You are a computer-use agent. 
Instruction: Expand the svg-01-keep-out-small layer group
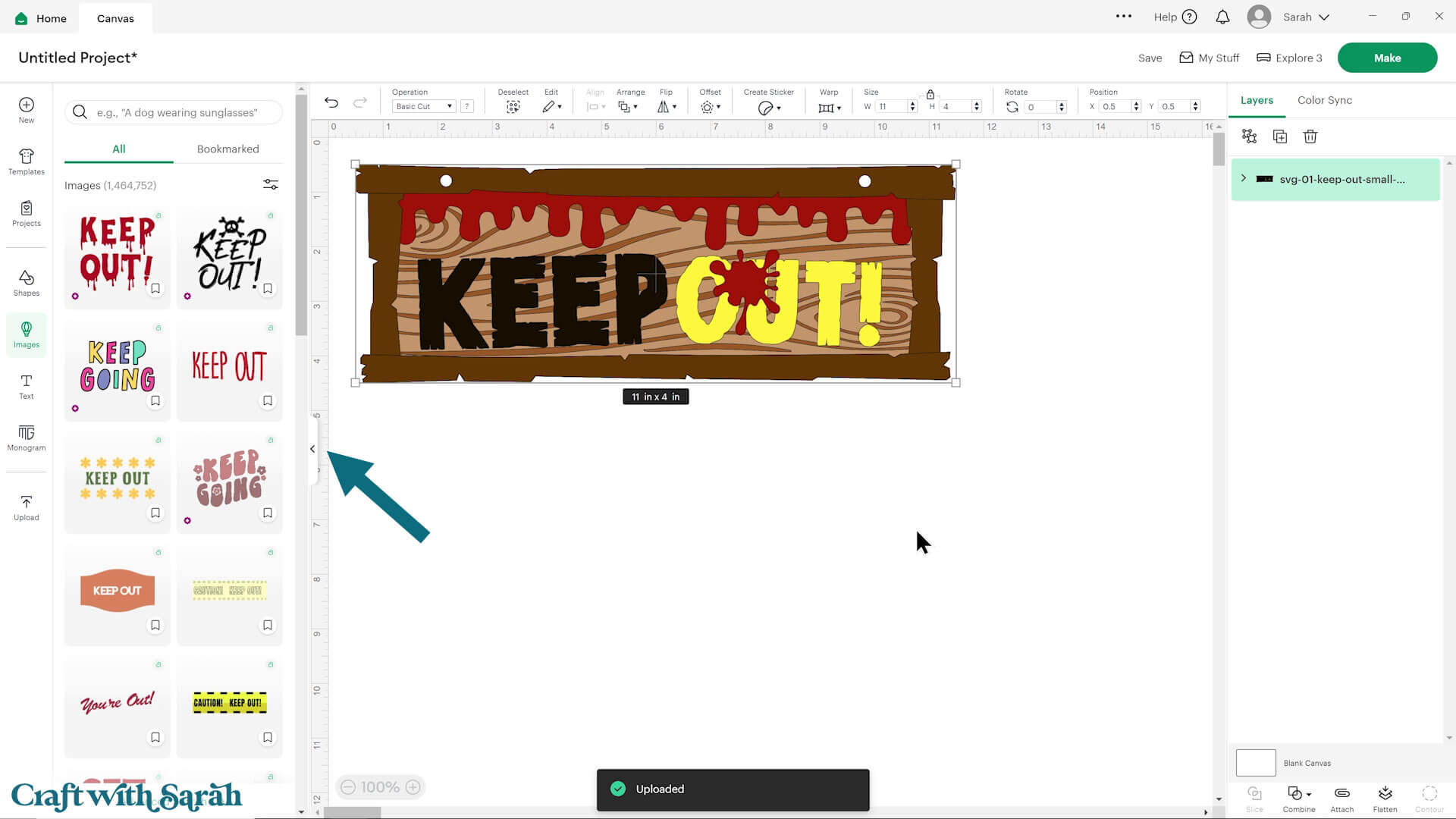(1244, 179)
